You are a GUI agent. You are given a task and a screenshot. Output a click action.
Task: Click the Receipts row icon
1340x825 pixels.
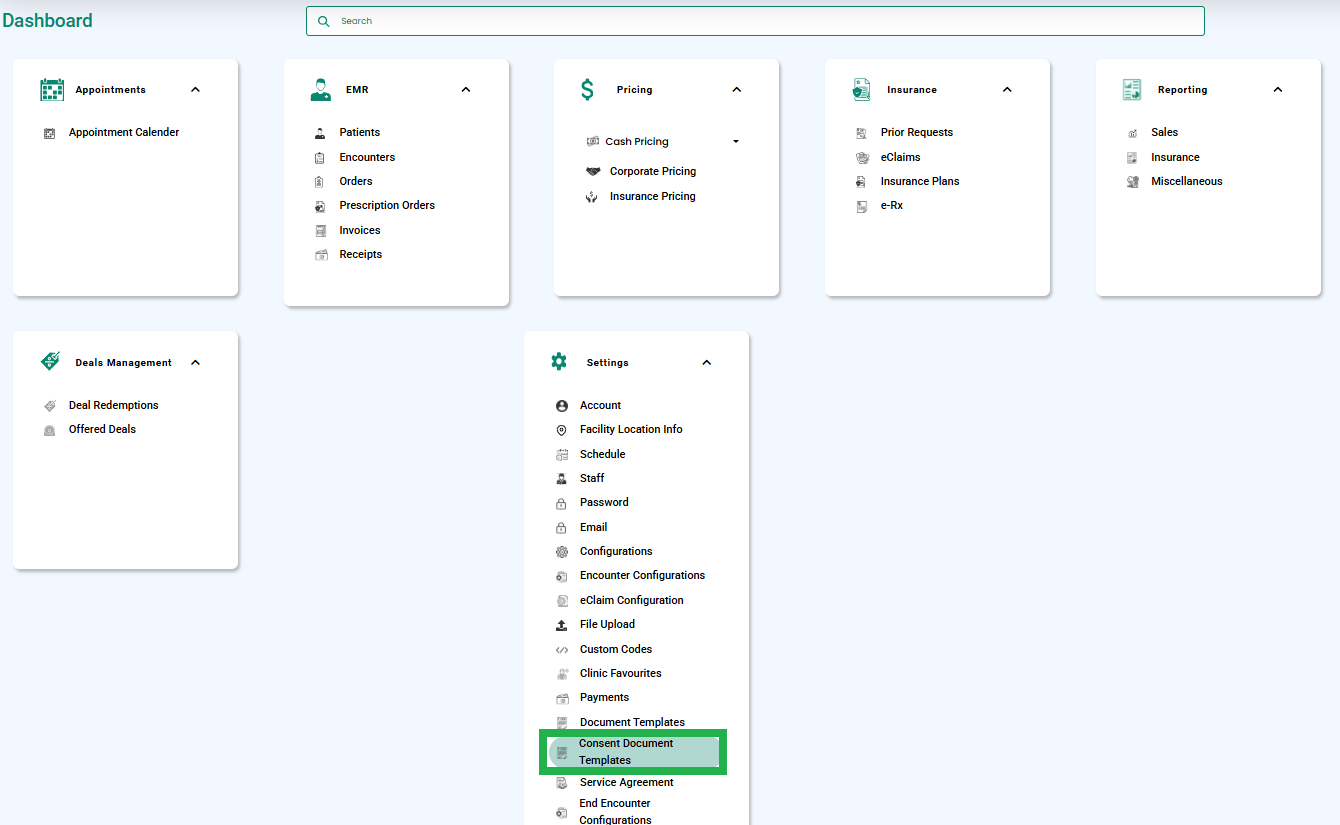(x=321, y=255)
